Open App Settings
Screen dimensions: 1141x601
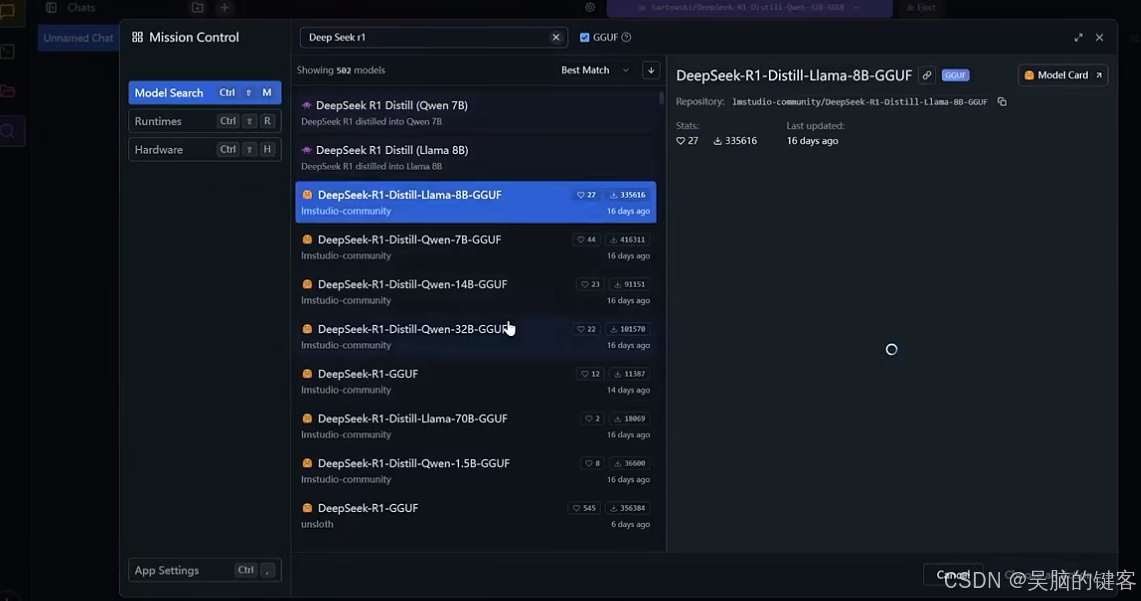(x=204, y=570)
